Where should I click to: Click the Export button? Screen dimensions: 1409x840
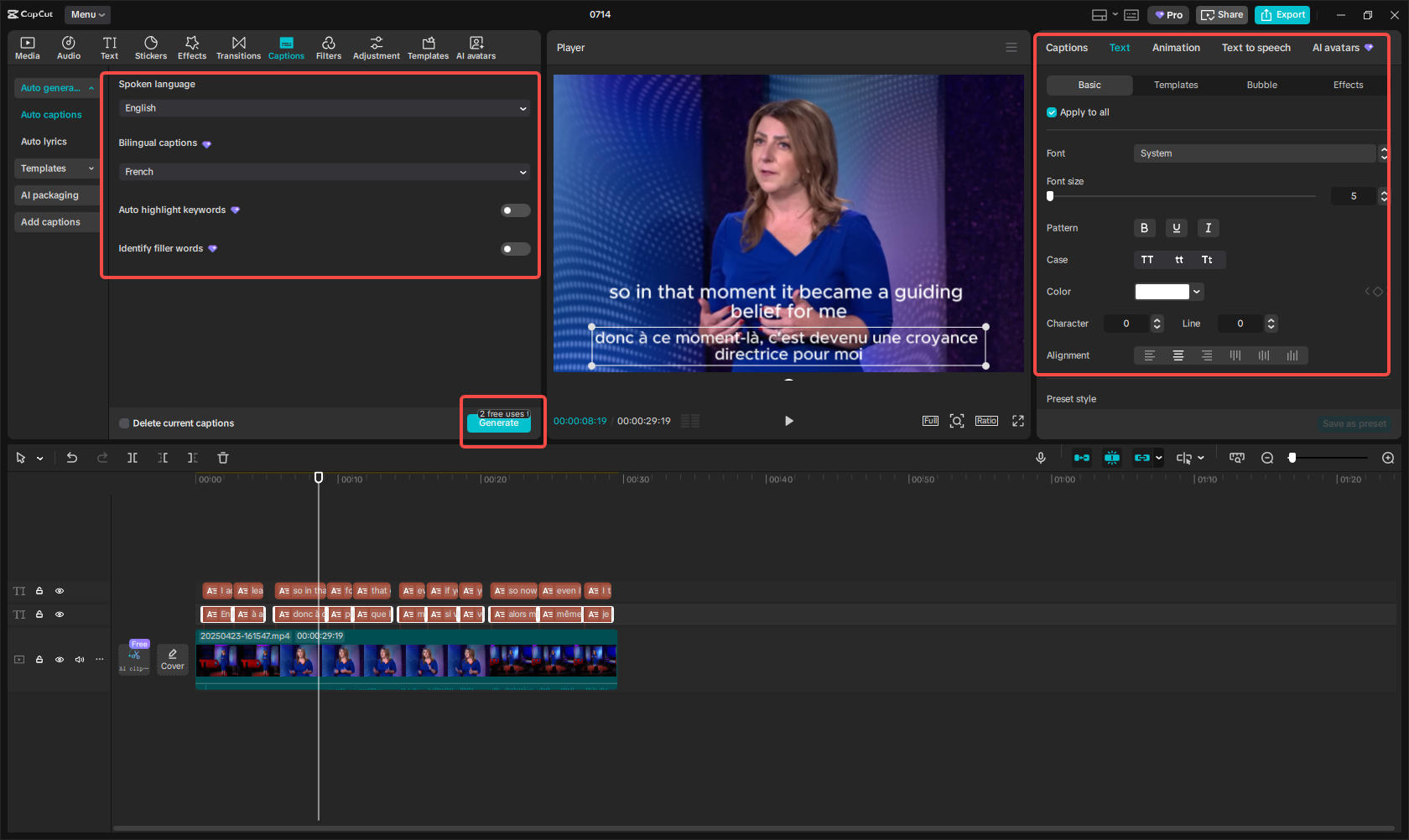pyautogui.click(x=1282, y=15)
